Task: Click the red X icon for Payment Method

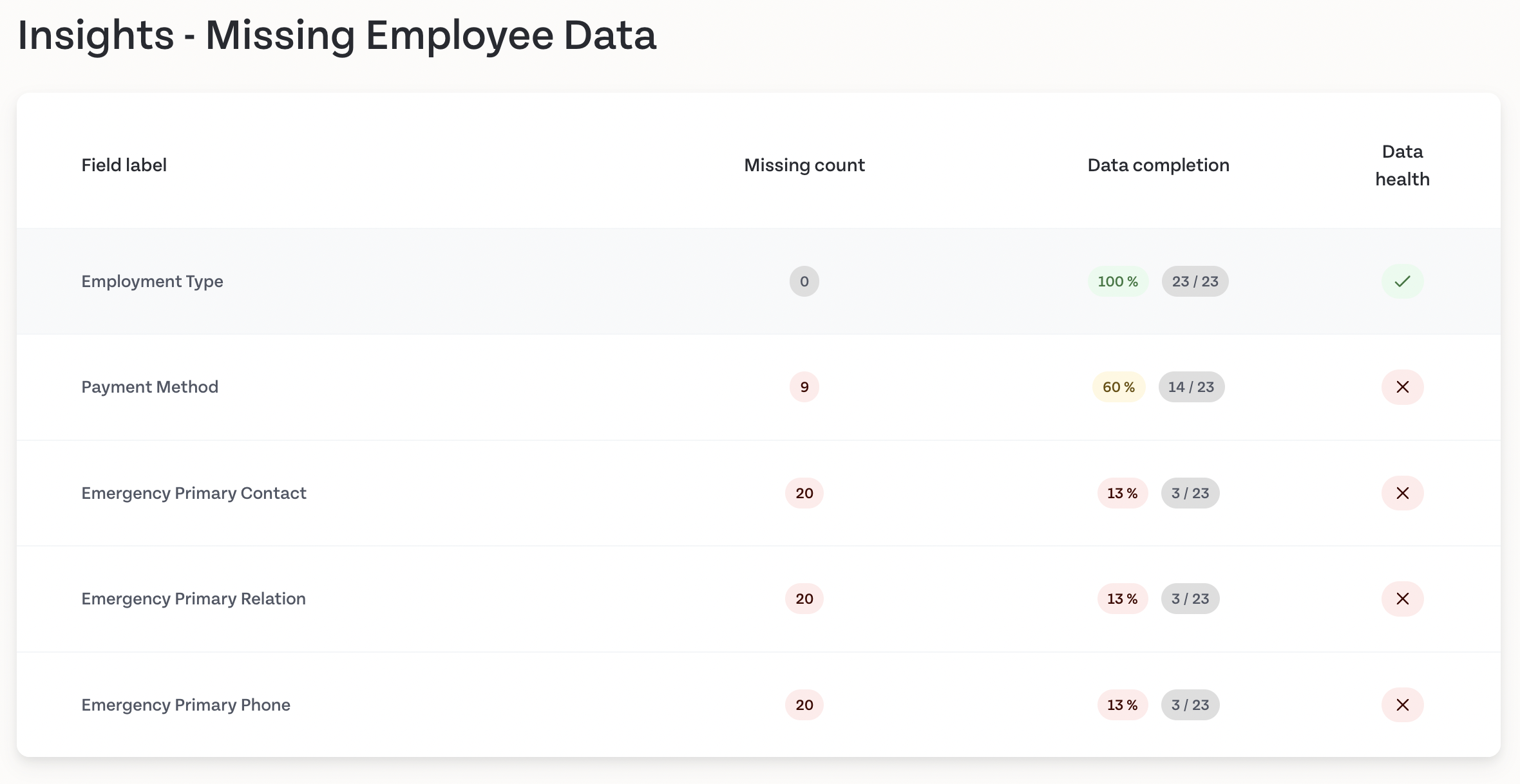Action: [x=1403, y=387]
